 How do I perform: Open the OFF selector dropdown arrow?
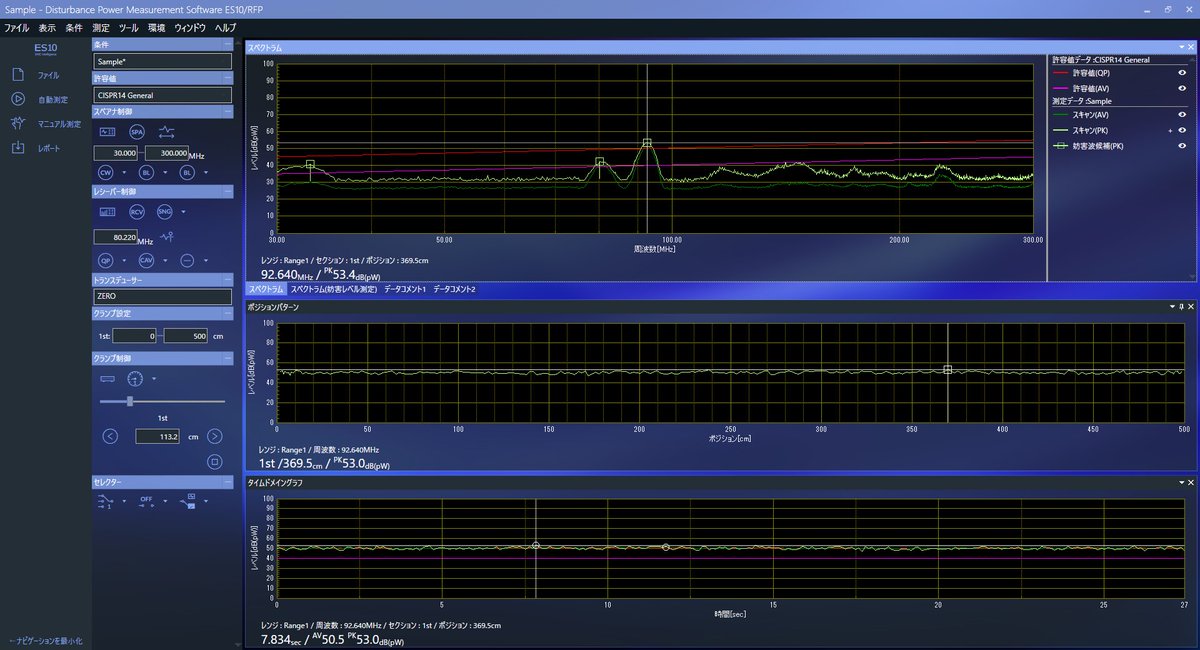click(164, 500)
